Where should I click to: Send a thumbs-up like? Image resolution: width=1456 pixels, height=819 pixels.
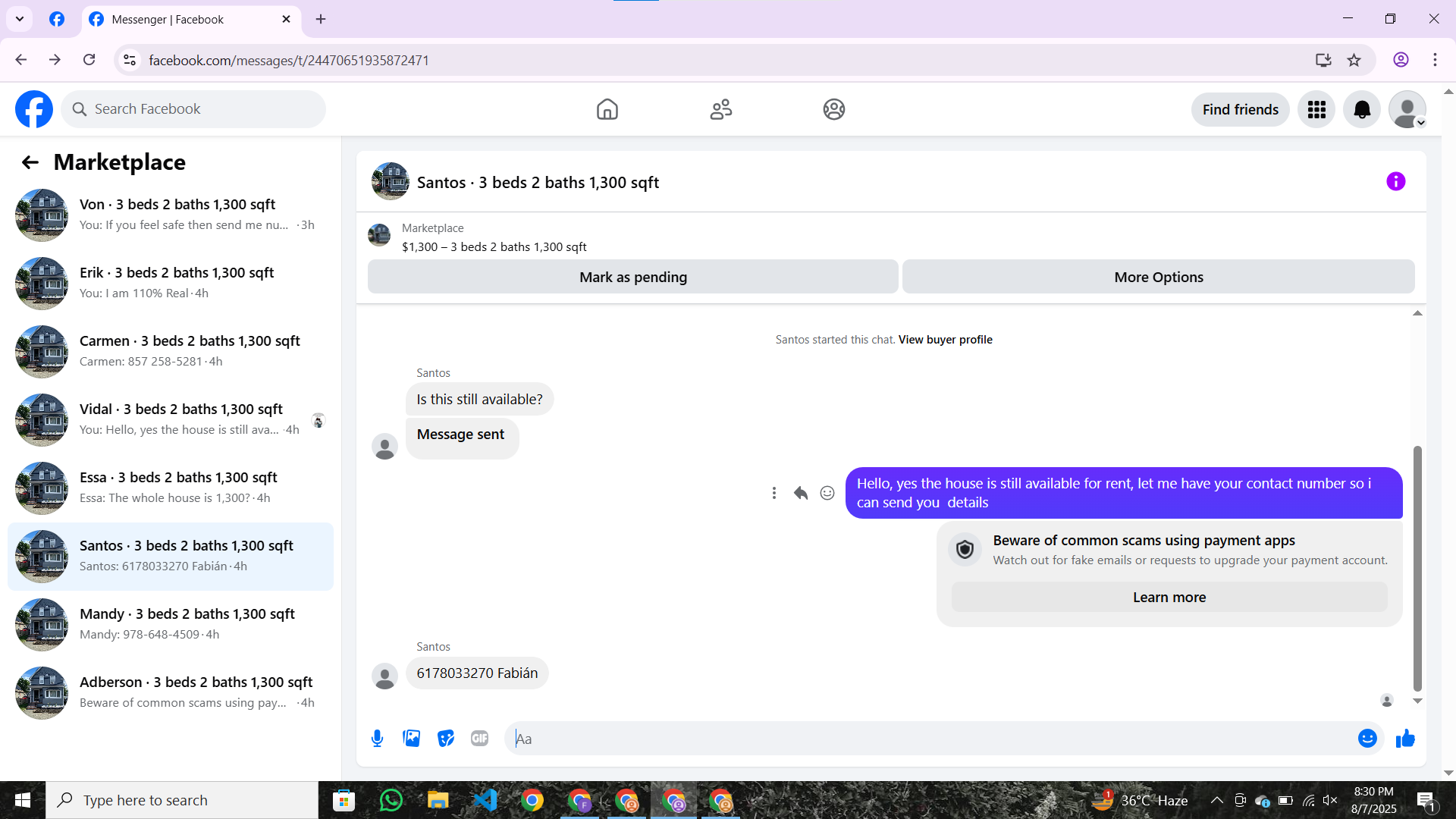(x=1405, y=738)
